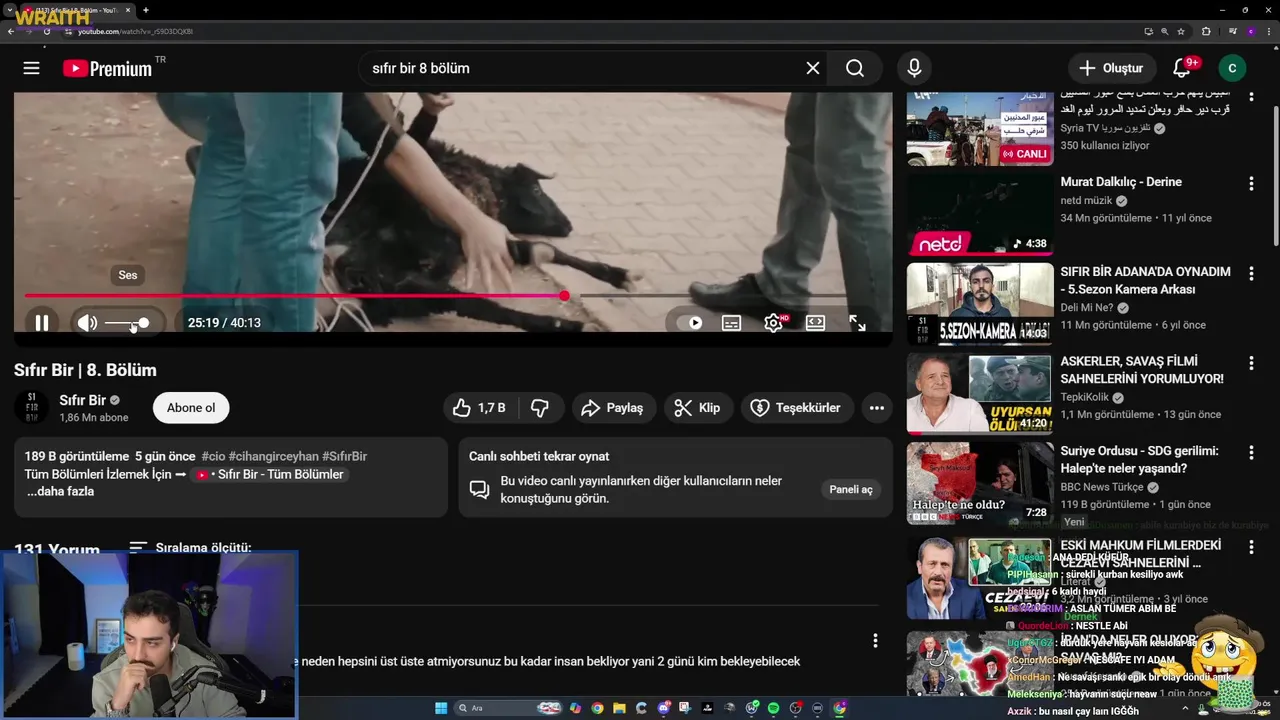The image size is (1280, 720).
Task: Pause the video playback
Action: pyautogui.click(x=42, y=323)
